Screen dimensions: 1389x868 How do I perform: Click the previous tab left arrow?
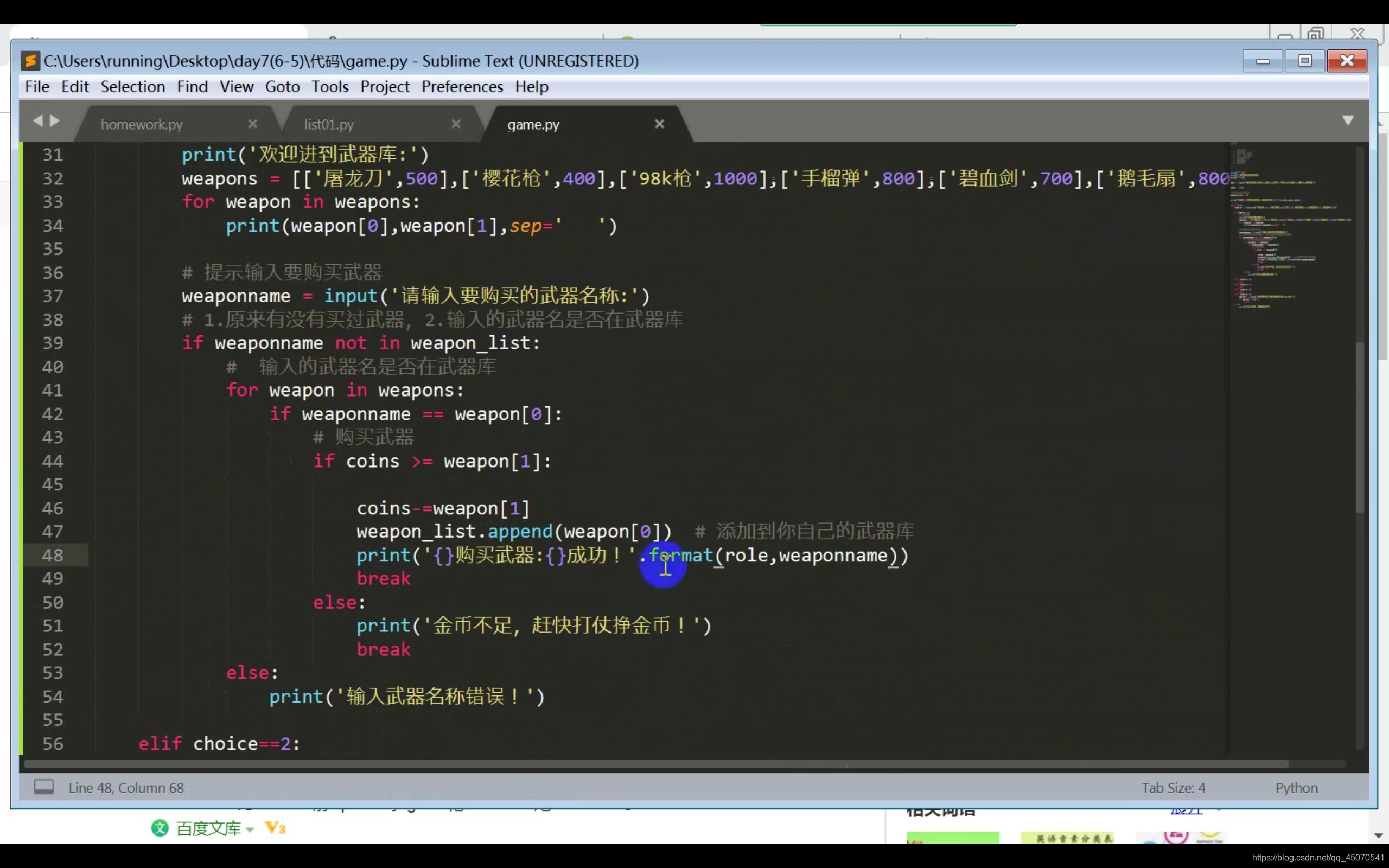38,120
